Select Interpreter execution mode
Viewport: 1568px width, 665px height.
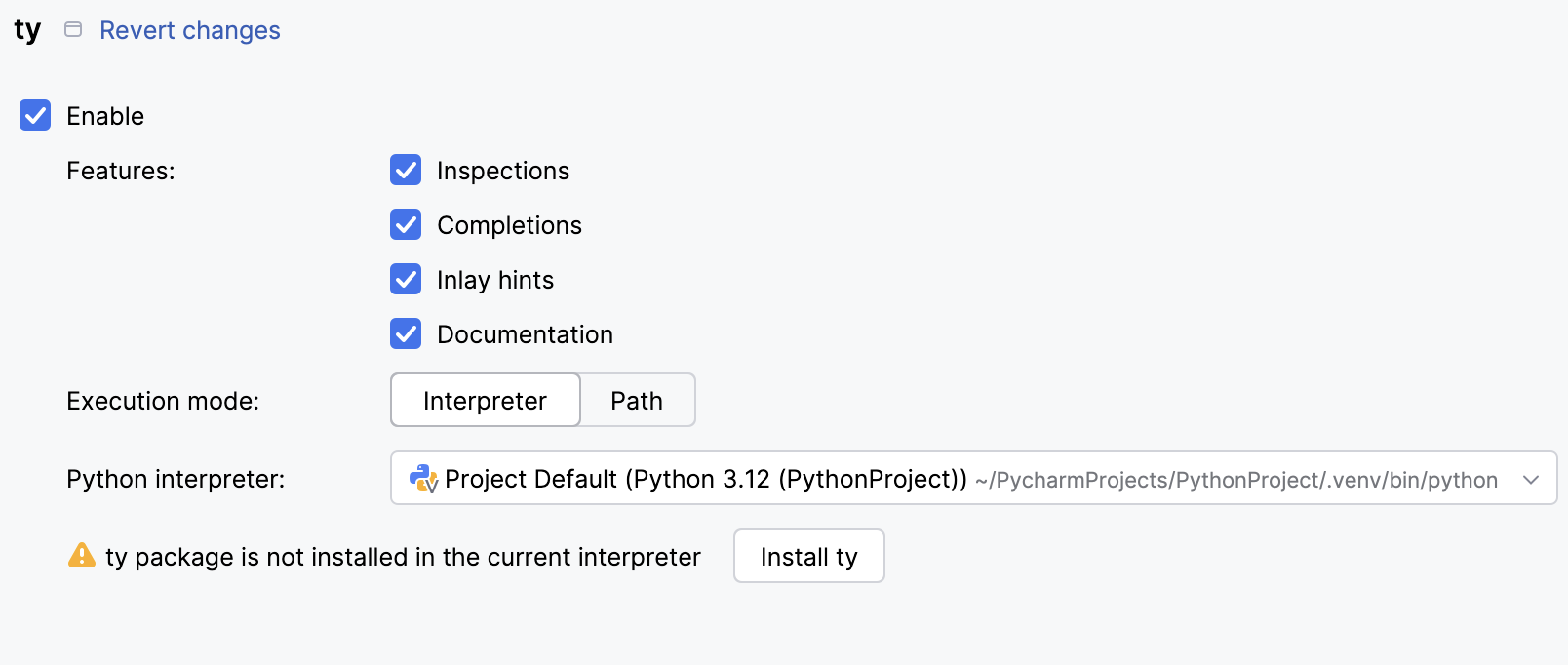(x=485, y=401)
